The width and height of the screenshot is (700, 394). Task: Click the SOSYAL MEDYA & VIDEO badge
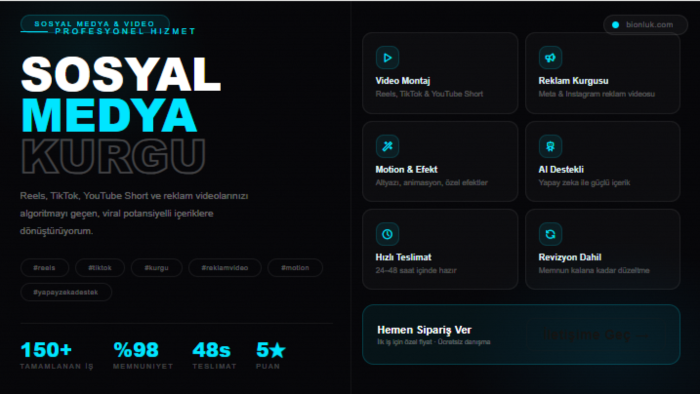[x=95, y=24]
